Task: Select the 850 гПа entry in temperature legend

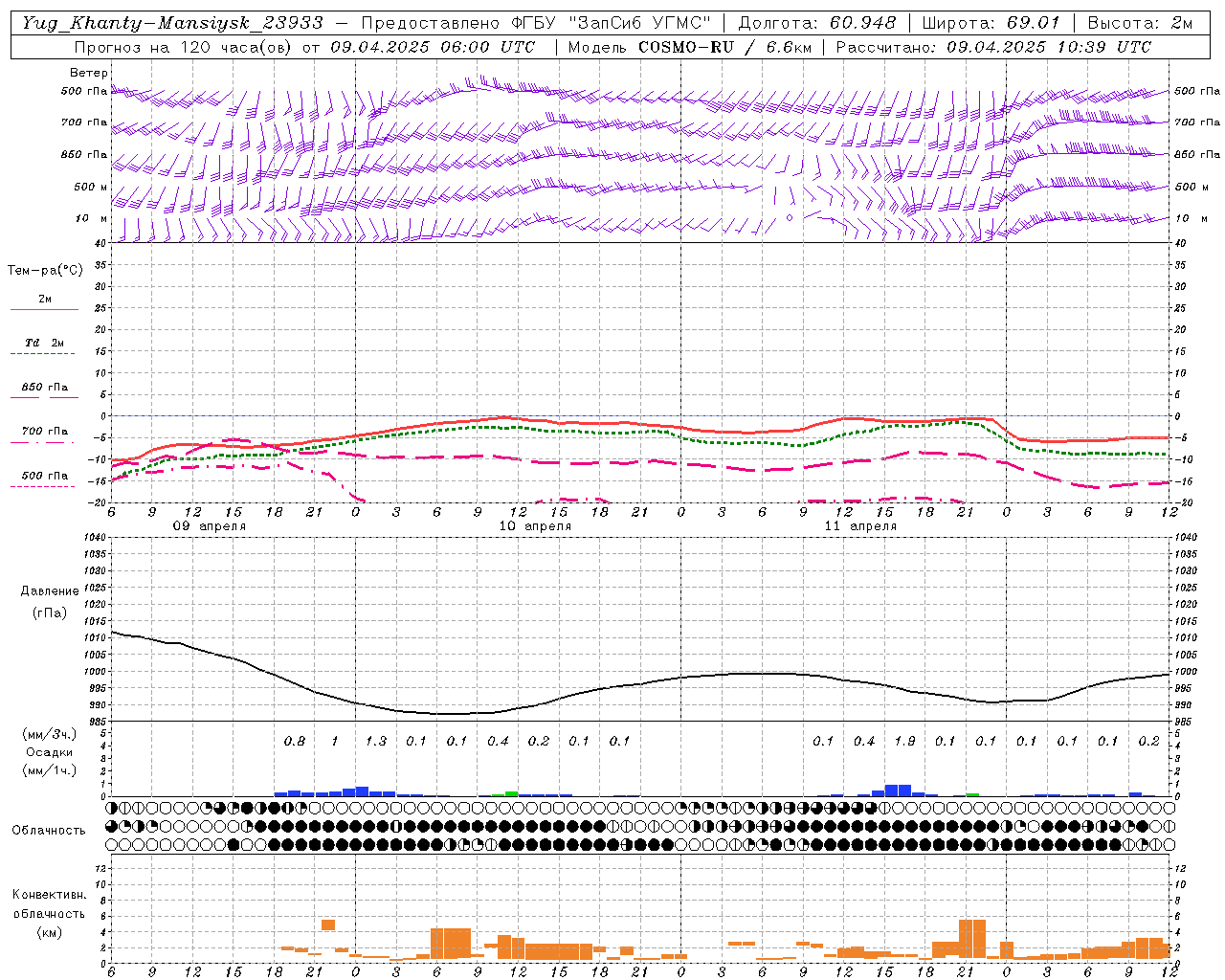Action: [45, 388]
